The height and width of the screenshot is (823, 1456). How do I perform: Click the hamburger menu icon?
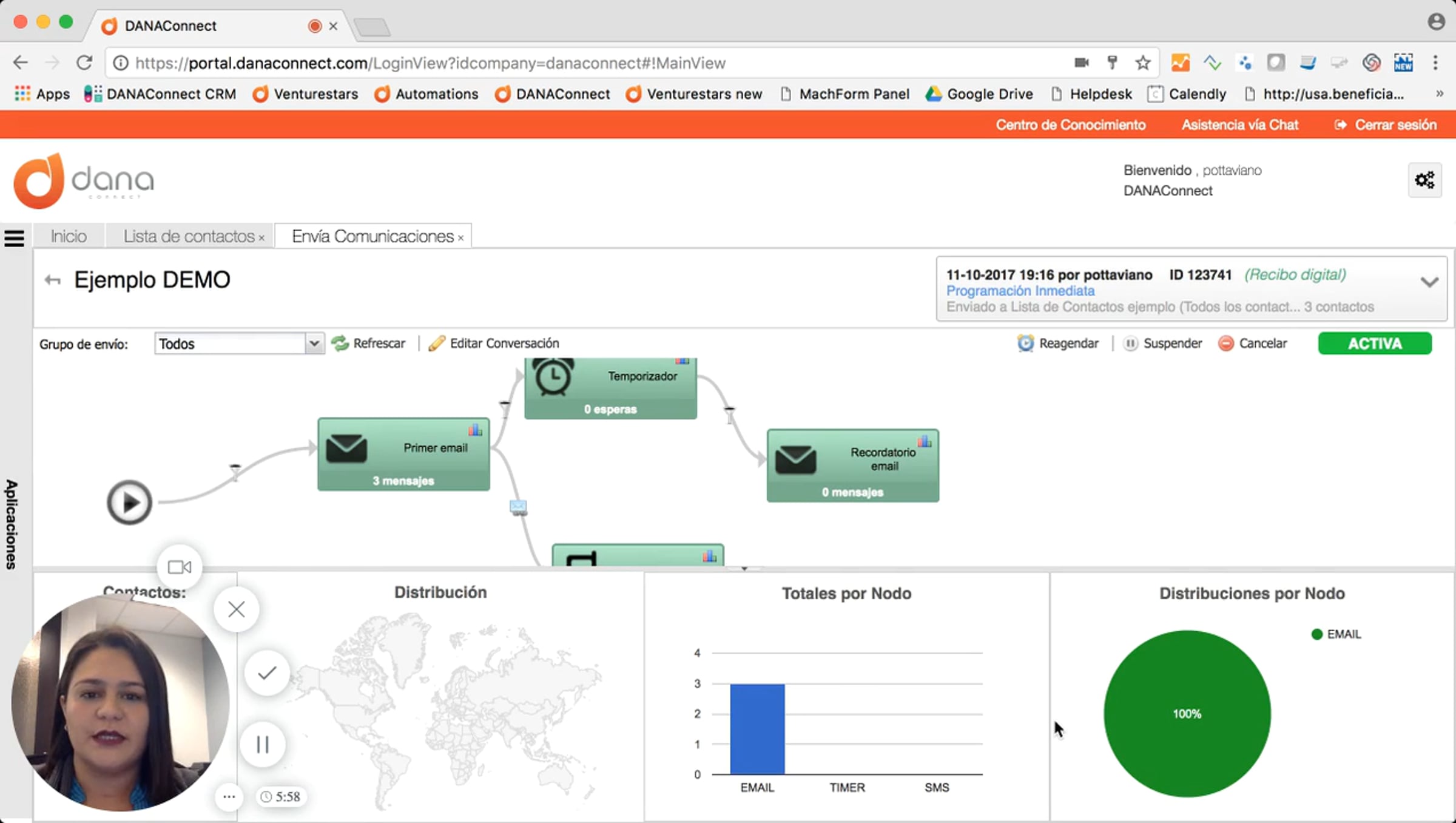point(15,237)
